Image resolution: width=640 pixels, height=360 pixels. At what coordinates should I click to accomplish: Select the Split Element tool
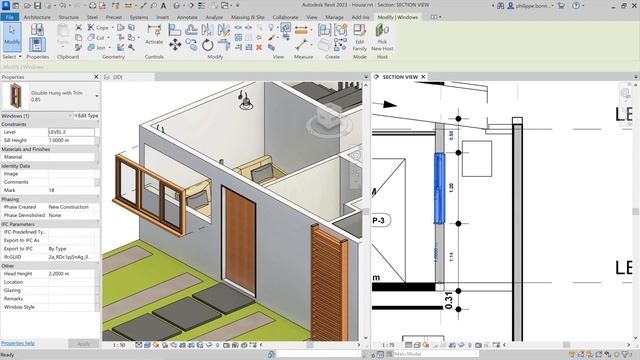pos(238,28)
